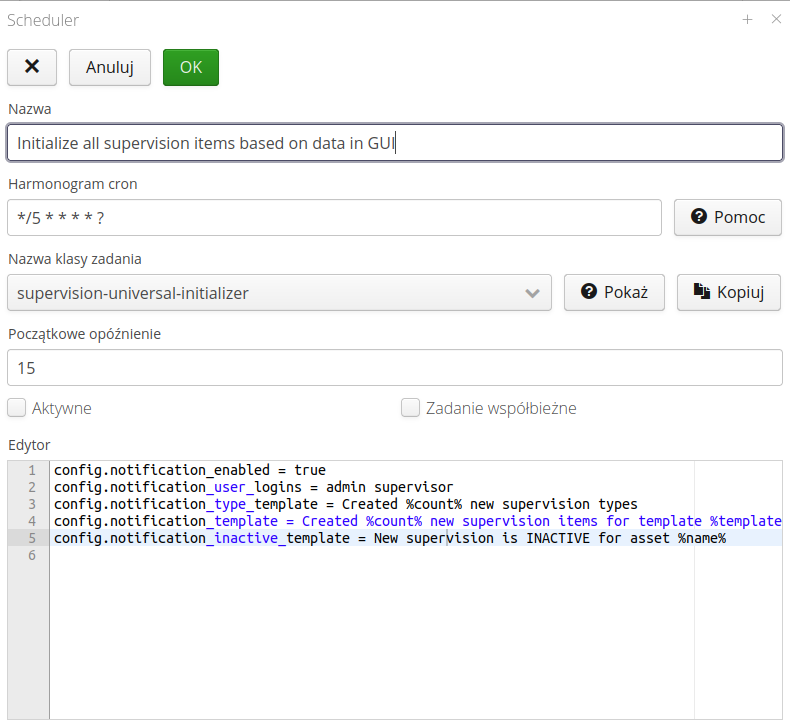This screenshot has height=726, width=790.
Task: Click the notification_inactive_template editor line
Action: (389, 538)
